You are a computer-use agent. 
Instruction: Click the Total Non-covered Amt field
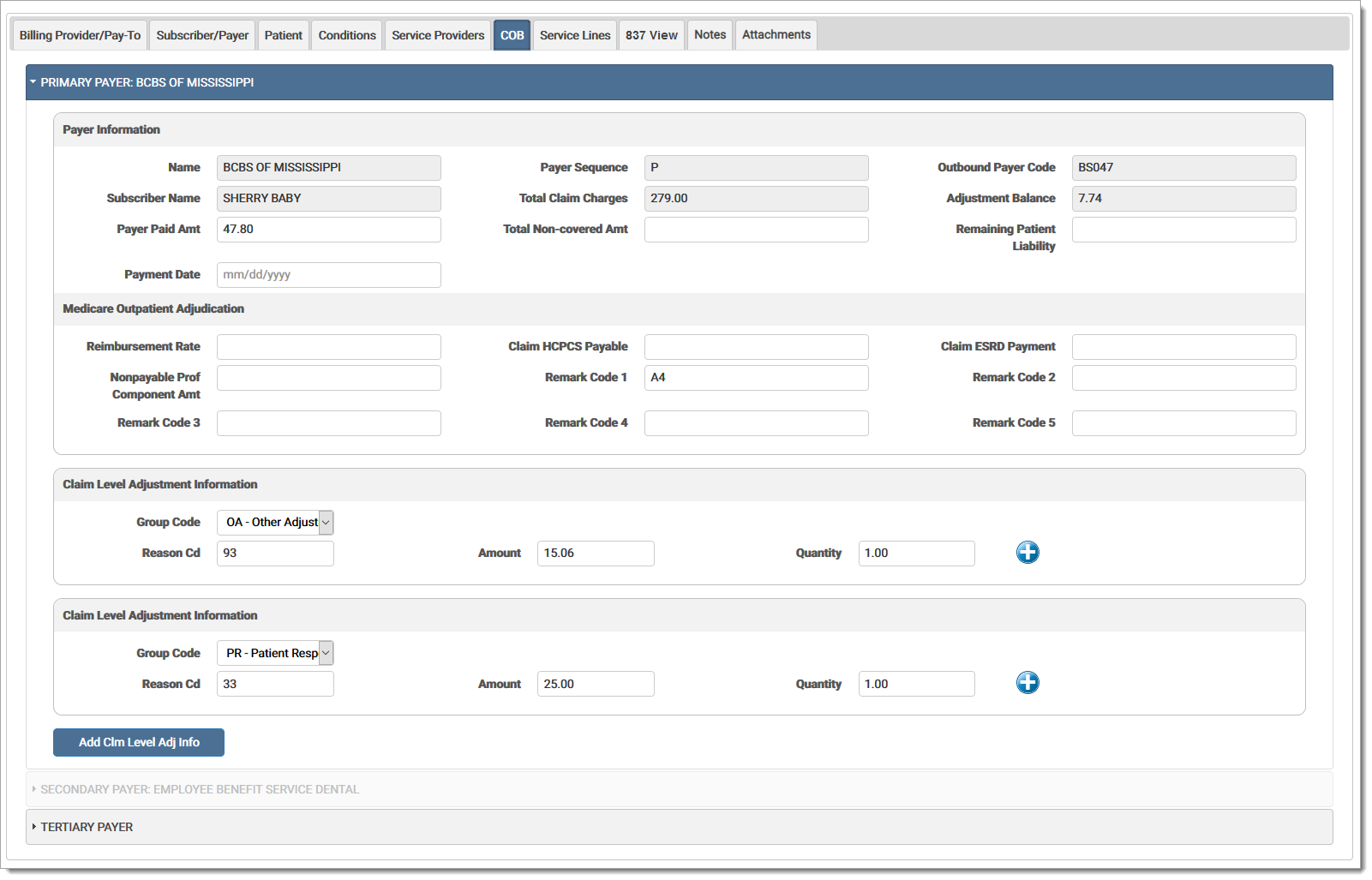(757, 230)
